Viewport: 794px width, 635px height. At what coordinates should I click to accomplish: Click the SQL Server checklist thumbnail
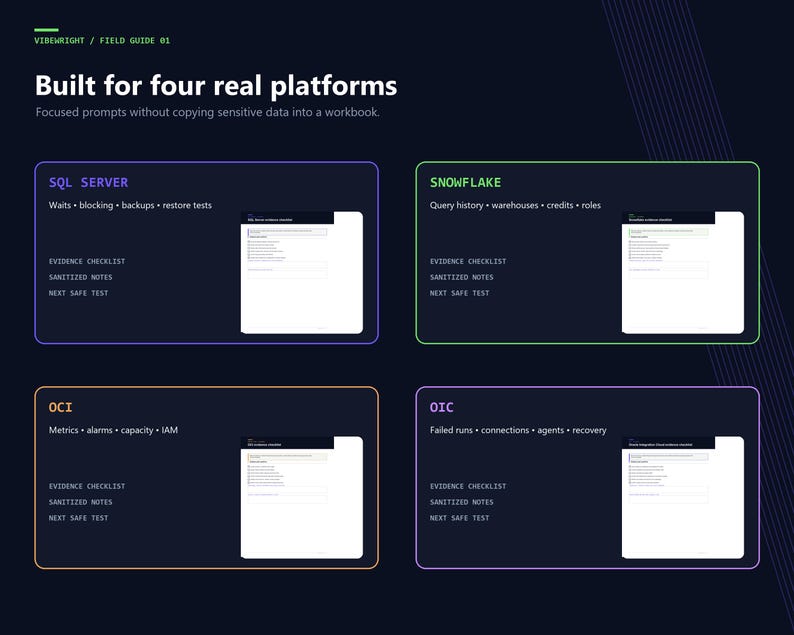coord(302,272)
